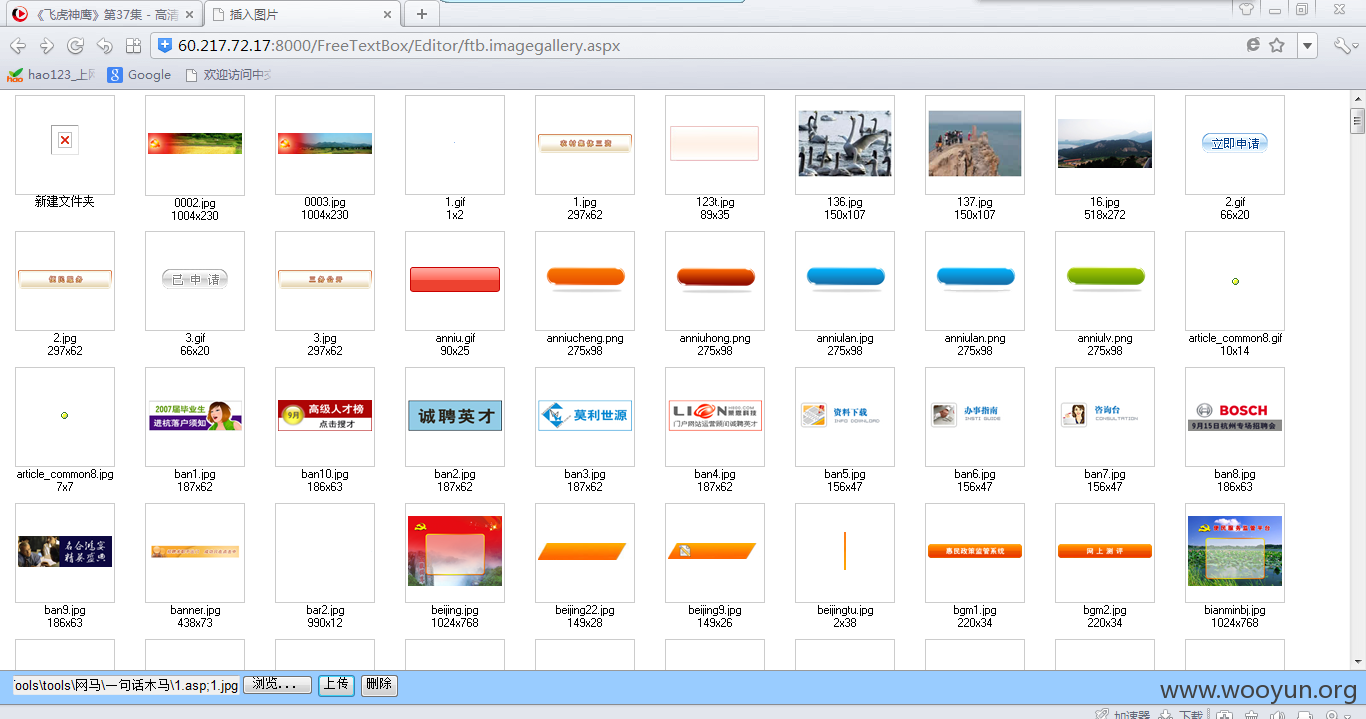This screenshot has width=1366, height=719.
Task: Click the file name banner.jpg
Action: [195, 610]
